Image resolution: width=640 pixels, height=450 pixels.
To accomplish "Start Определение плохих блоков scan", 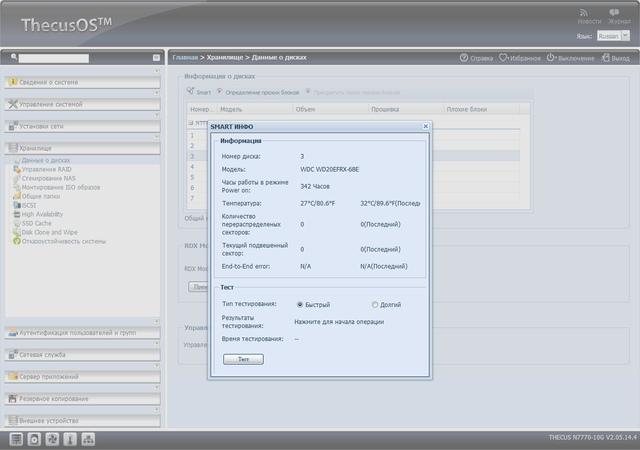I will click(x=258, y=92).
